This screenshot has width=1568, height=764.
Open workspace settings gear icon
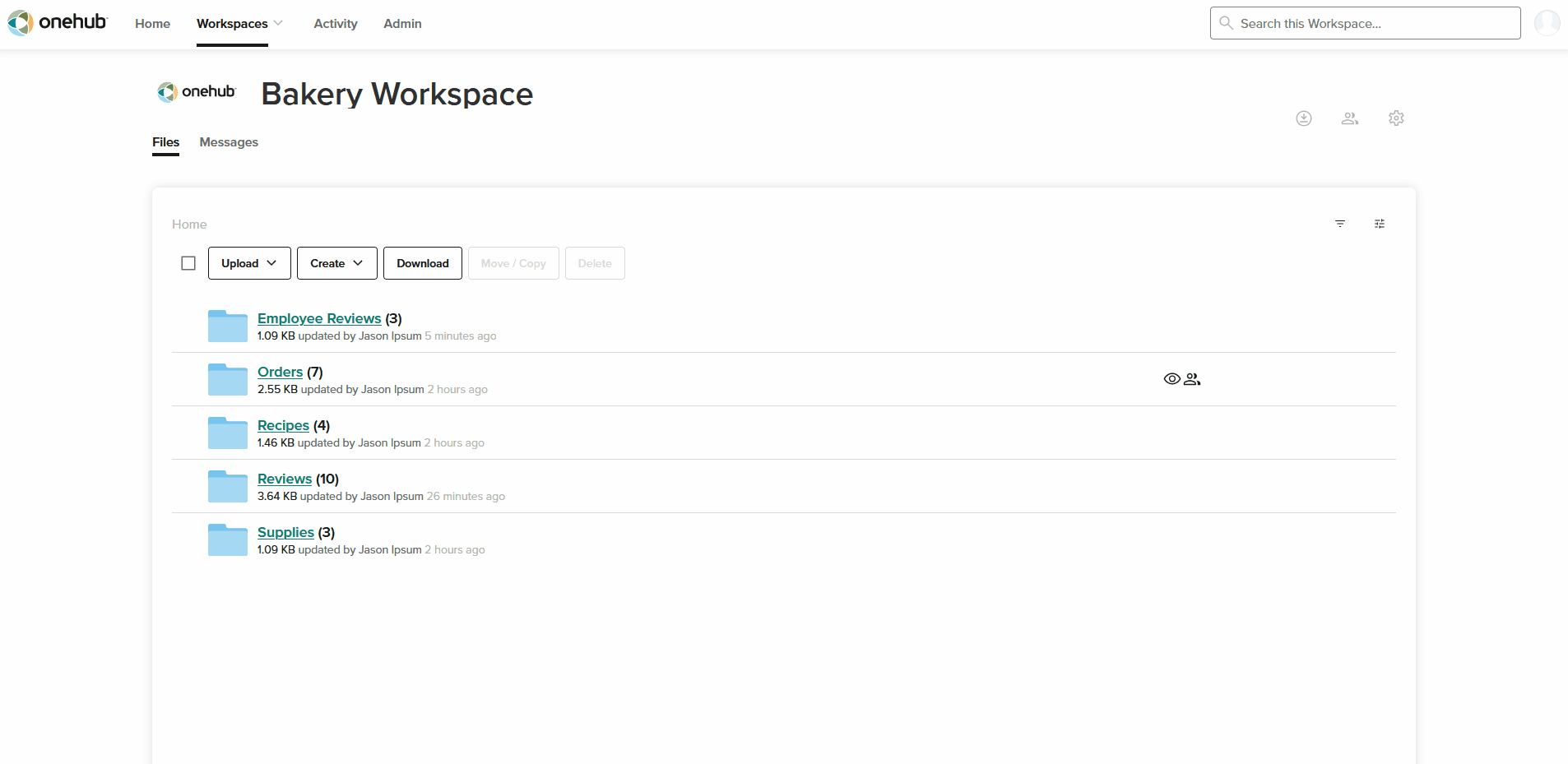click(x=1396, y=118)
